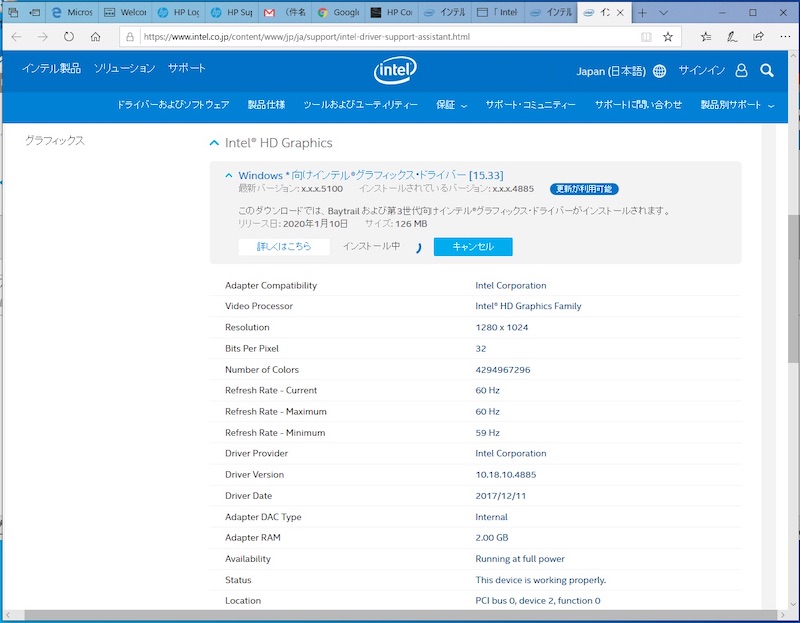Switch to the HP Log tab
Image resolution: width=800 pixels, height=623 pixels.
[178, 13]
